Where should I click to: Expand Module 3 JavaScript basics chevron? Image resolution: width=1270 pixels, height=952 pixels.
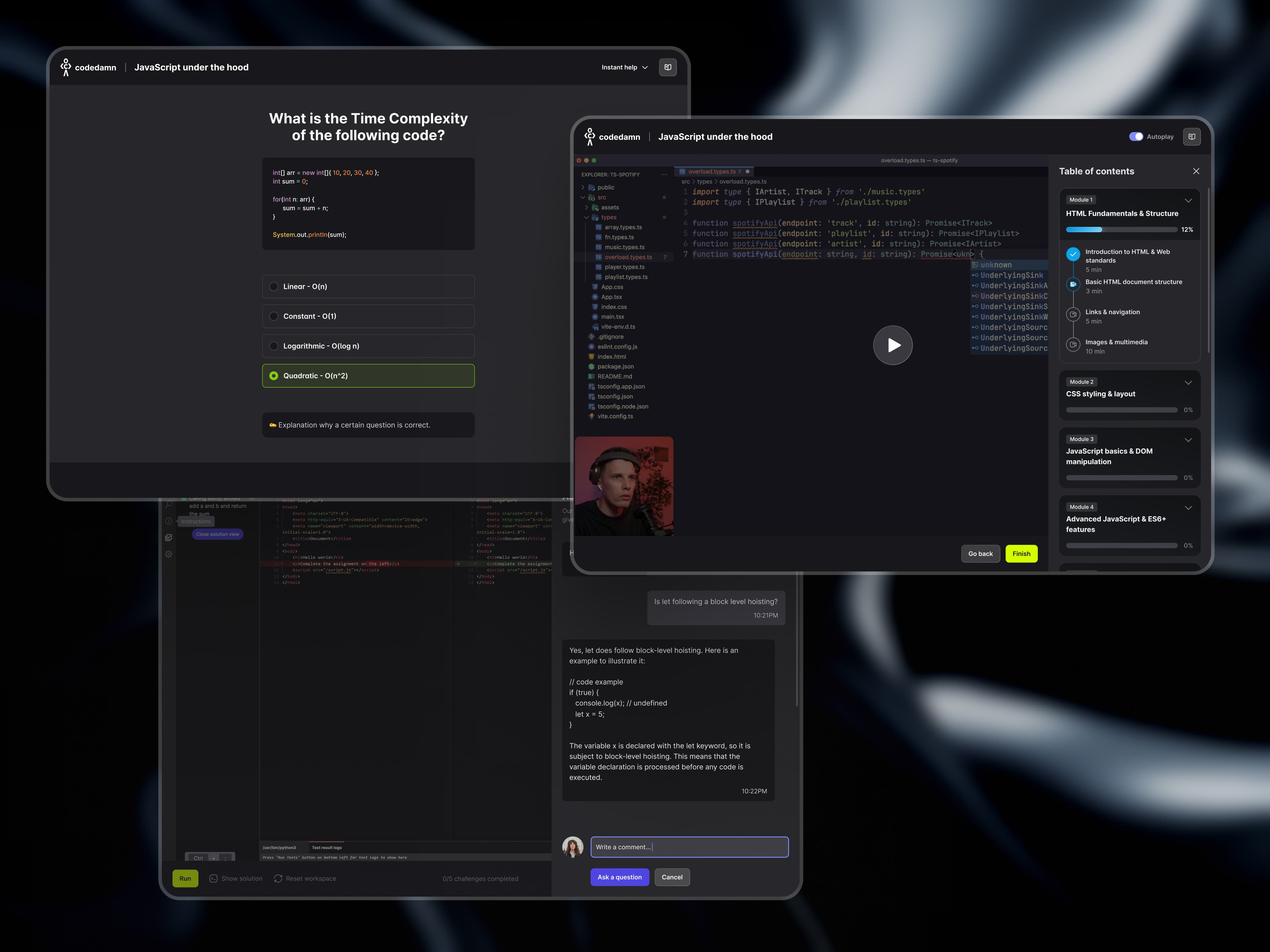pos(1188,440)
